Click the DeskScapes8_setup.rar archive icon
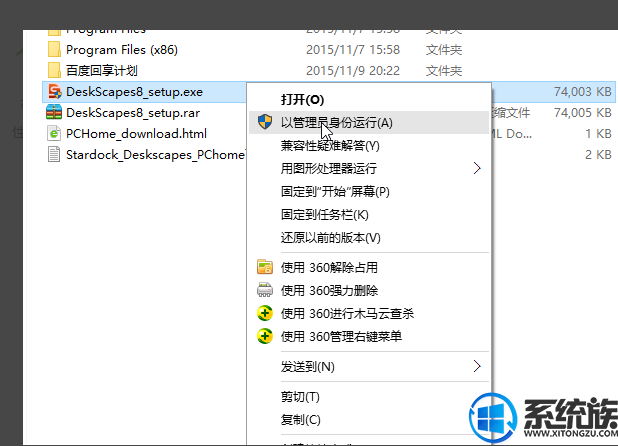This screenshot has height=446, width=618. click(x=54, y=112)
